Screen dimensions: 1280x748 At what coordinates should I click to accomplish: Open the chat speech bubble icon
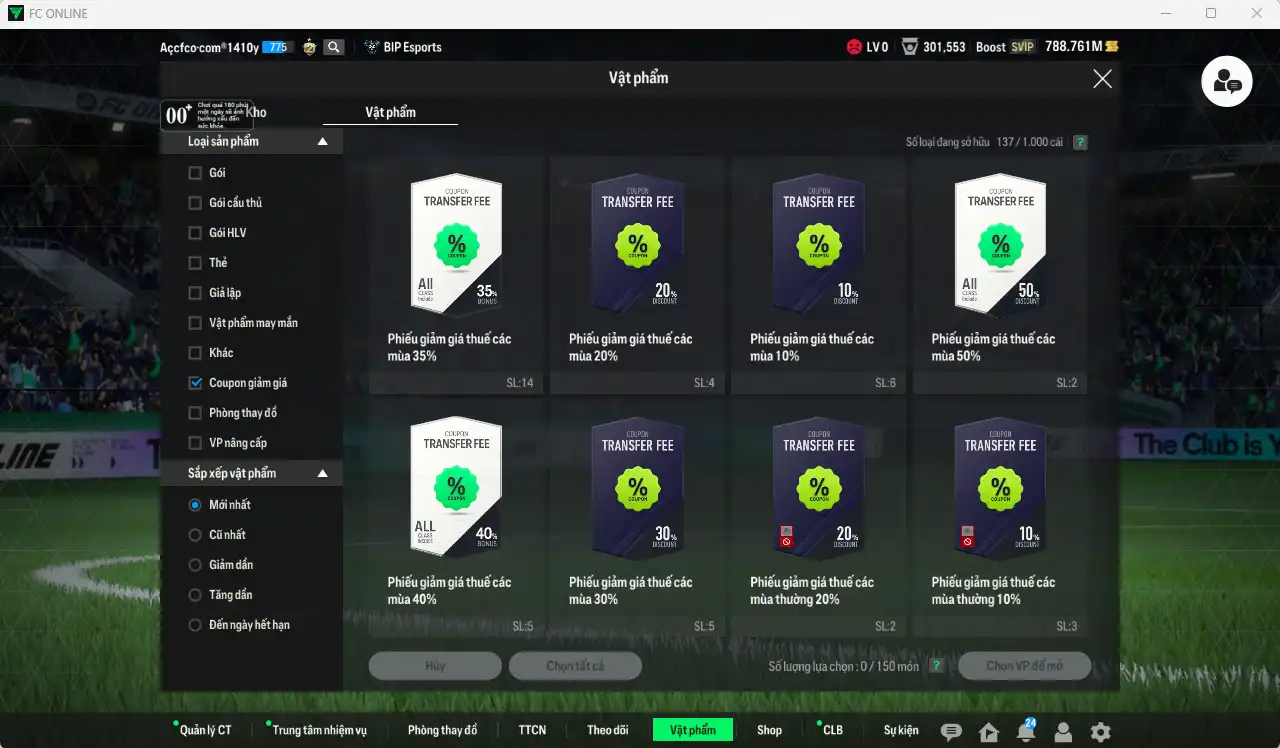[x=951, y=731]
